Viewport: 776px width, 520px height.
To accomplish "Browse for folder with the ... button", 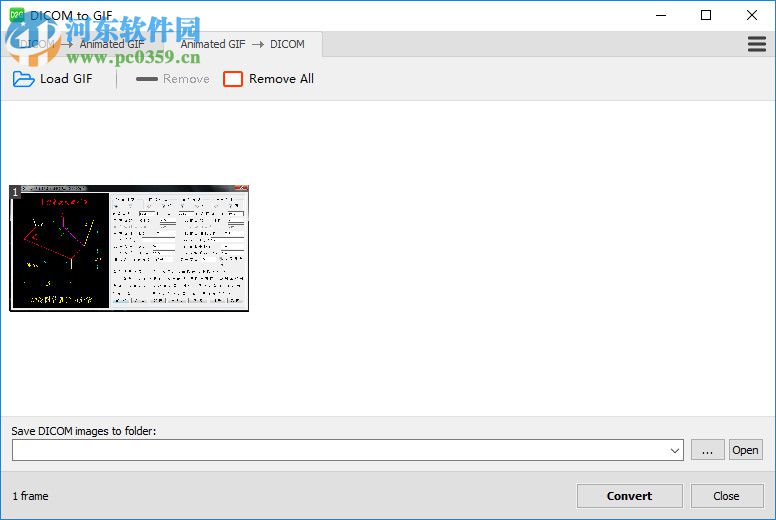I will coord(707,450).
